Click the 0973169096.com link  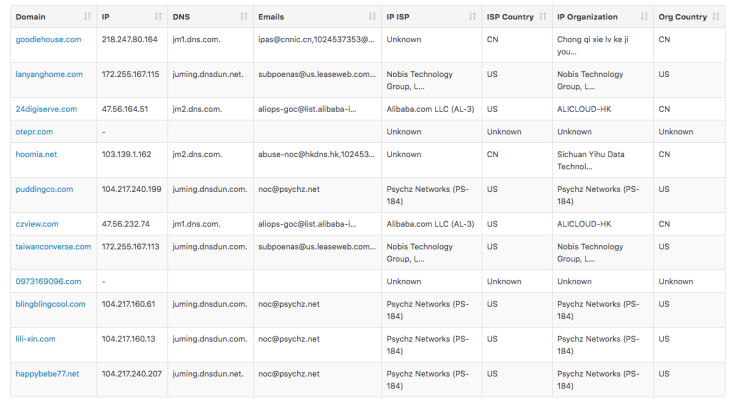48,281
